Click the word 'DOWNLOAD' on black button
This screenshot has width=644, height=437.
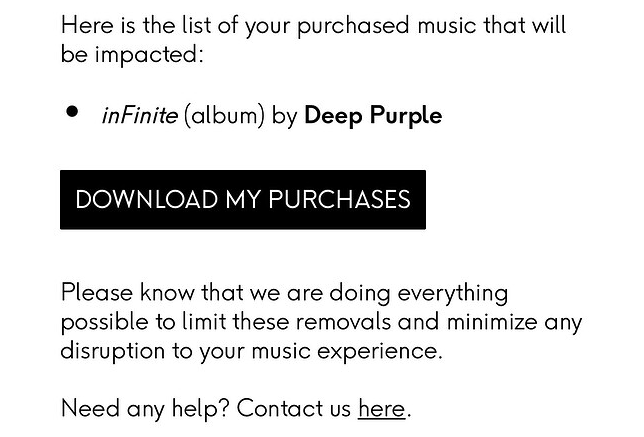[x=147, y=200]
